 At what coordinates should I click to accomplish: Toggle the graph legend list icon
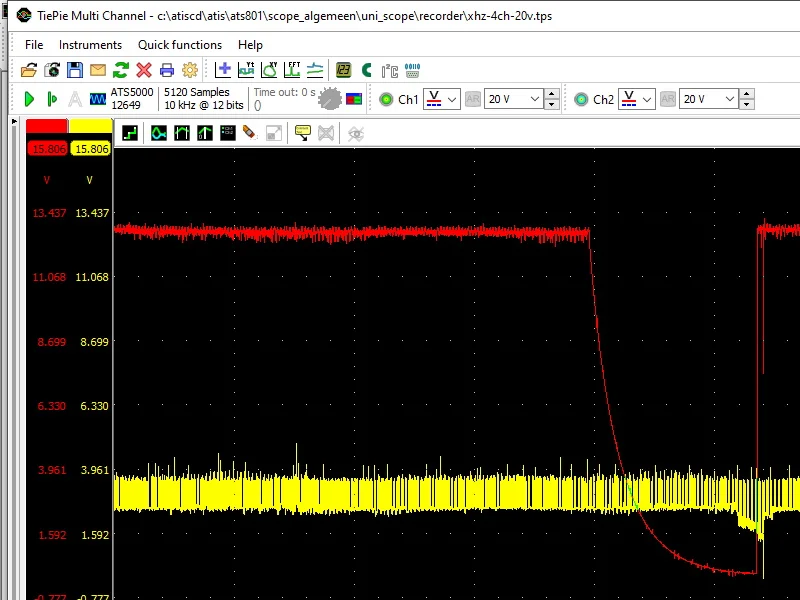click(228, 134)
